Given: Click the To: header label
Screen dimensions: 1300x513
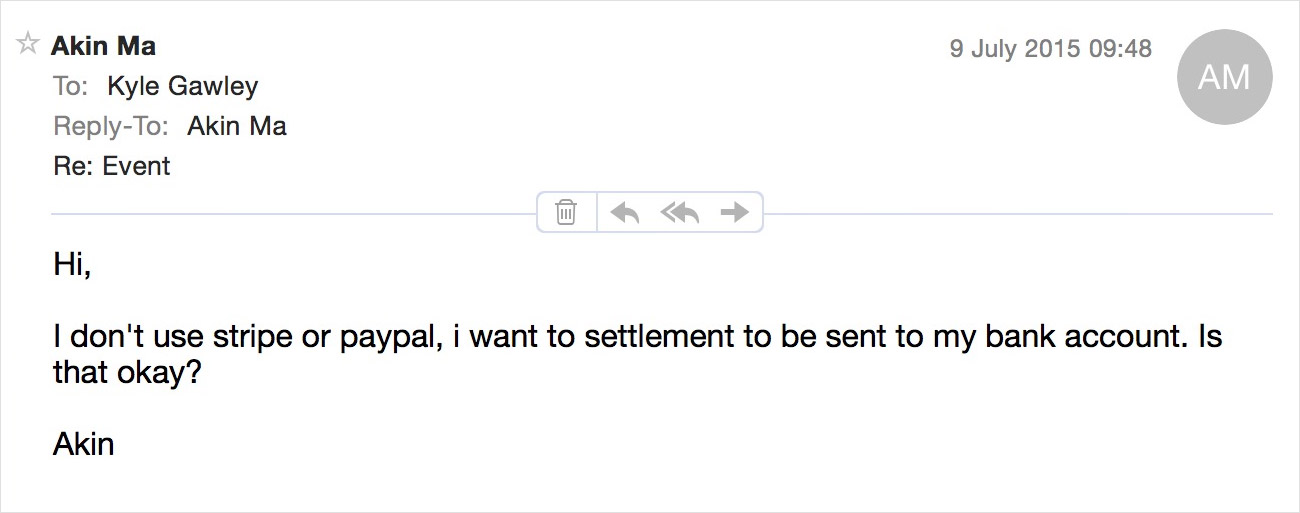Looking at the screenshot, I should tap(71, 87).
